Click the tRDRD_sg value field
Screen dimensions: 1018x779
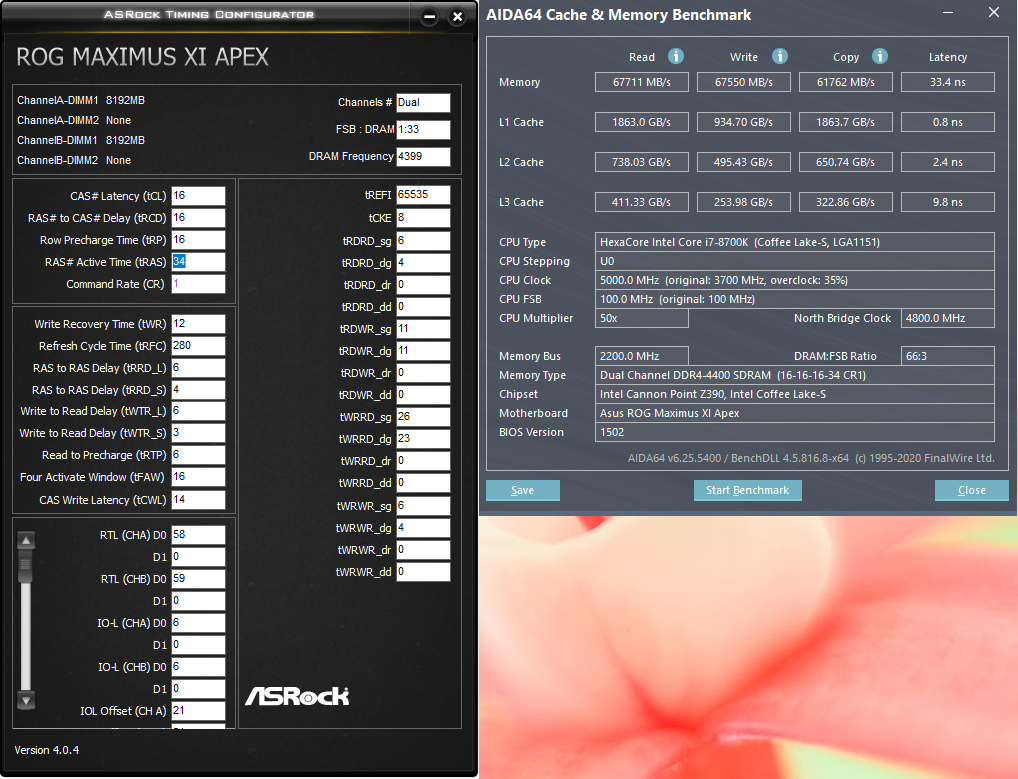pyautogui.click(x=423, y=241)
